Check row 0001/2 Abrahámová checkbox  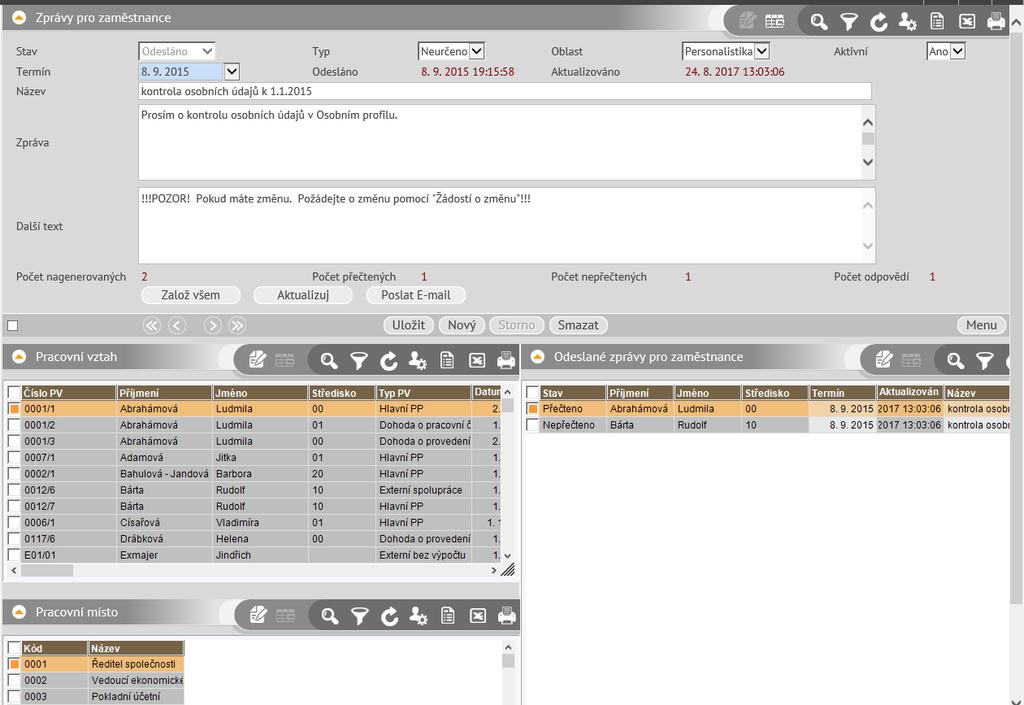14,425
